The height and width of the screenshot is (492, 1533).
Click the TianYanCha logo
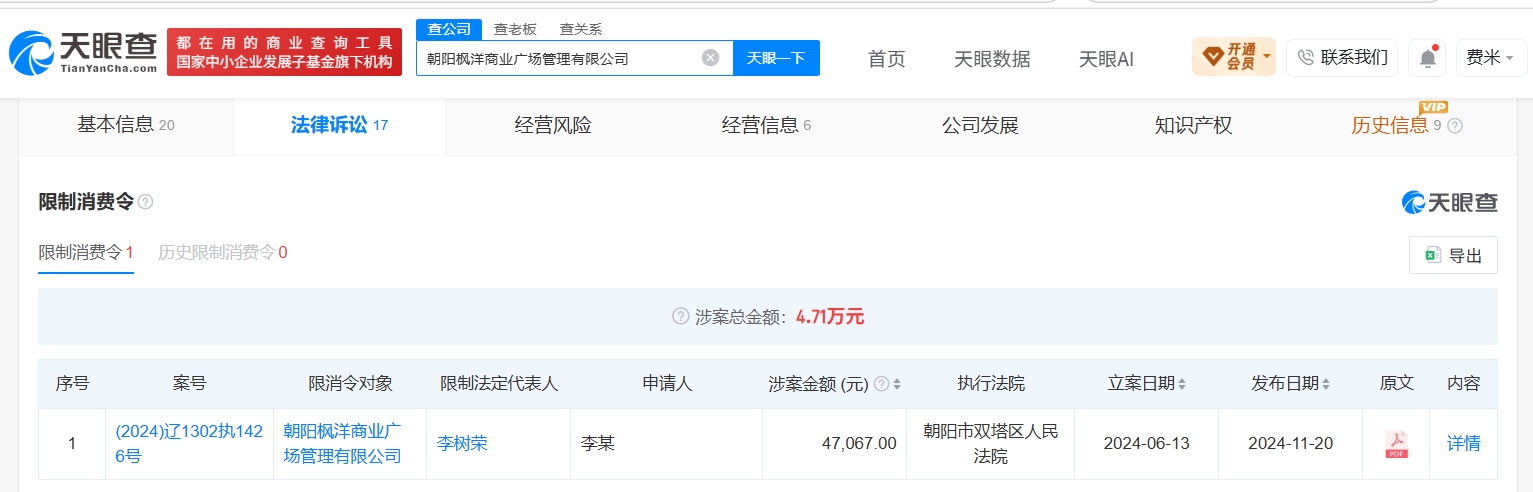pyautogui.click(x=83, y=52)
